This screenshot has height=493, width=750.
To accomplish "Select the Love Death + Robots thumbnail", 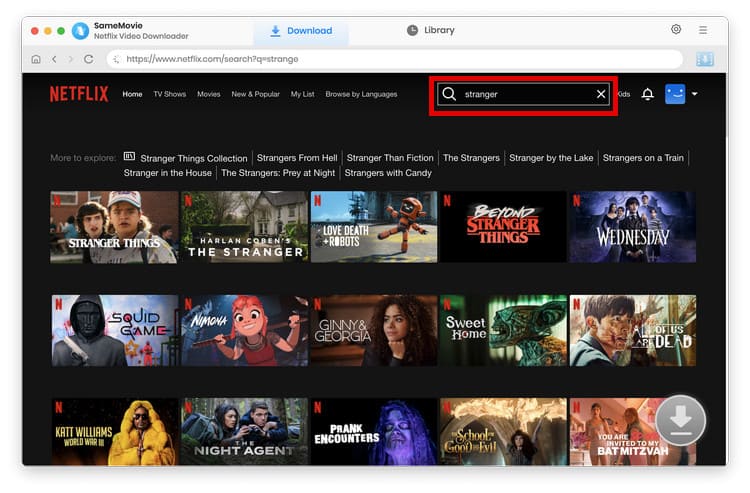I will [x=374, y=227].
